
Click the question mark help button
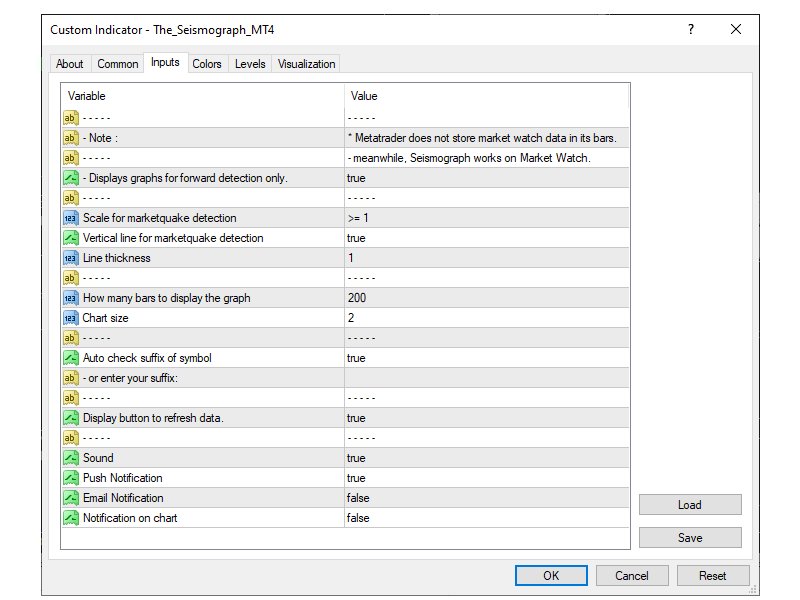(691, 29)
